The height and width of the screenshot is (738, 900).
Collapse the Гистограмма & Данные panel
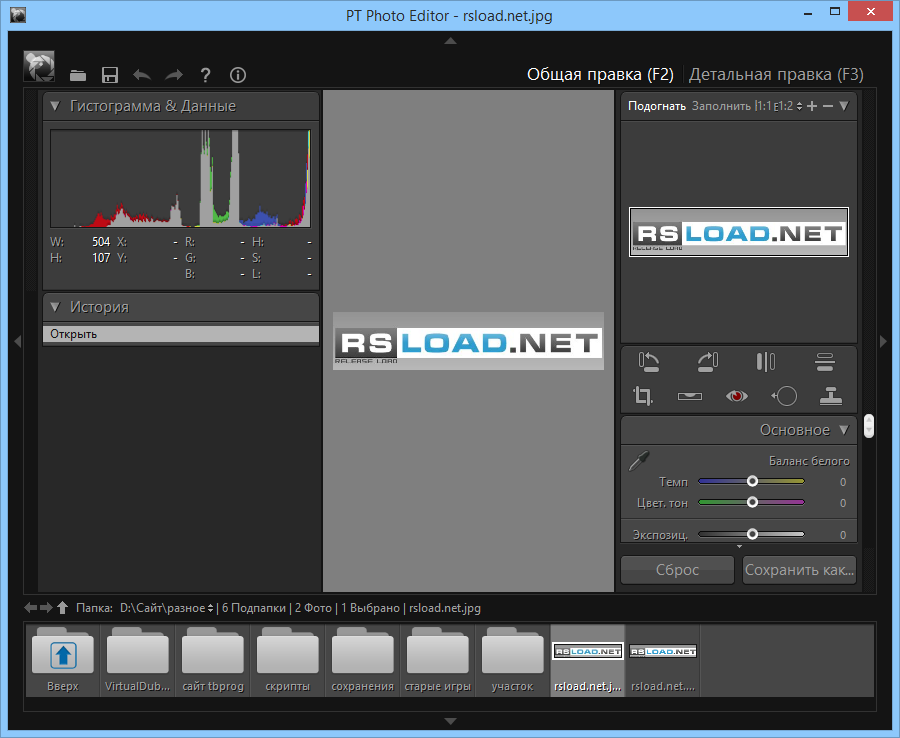pyautogui.click(x=53, y=105)
